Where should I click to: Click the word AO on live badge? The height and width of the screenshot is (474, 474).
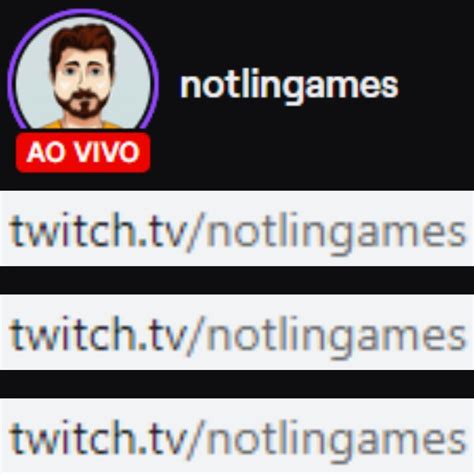tap(46, 152)
